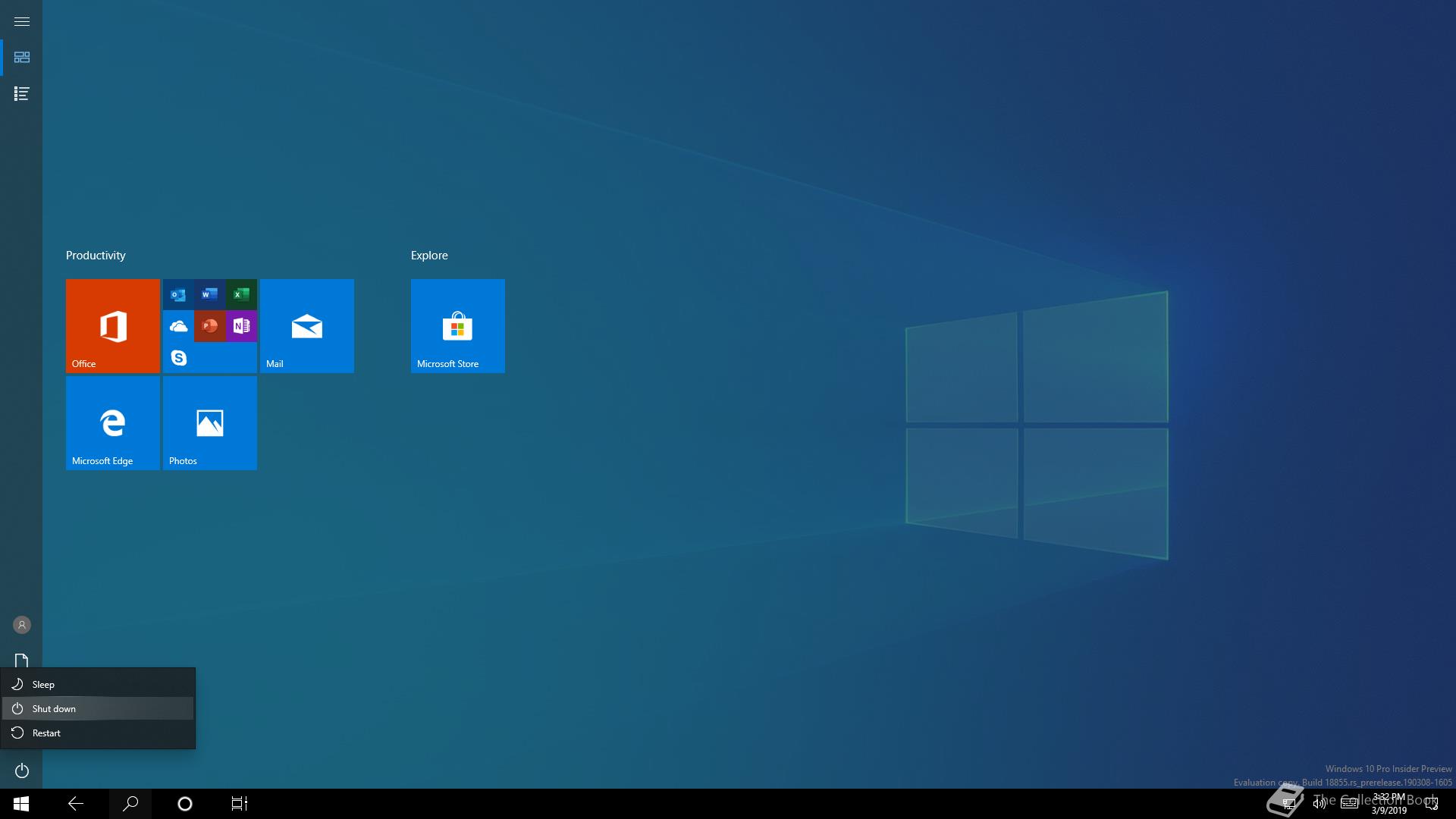The image size is (1456, 819).
Task: Open the clock showing 3/9/2019
Action: coord(1389,804)
